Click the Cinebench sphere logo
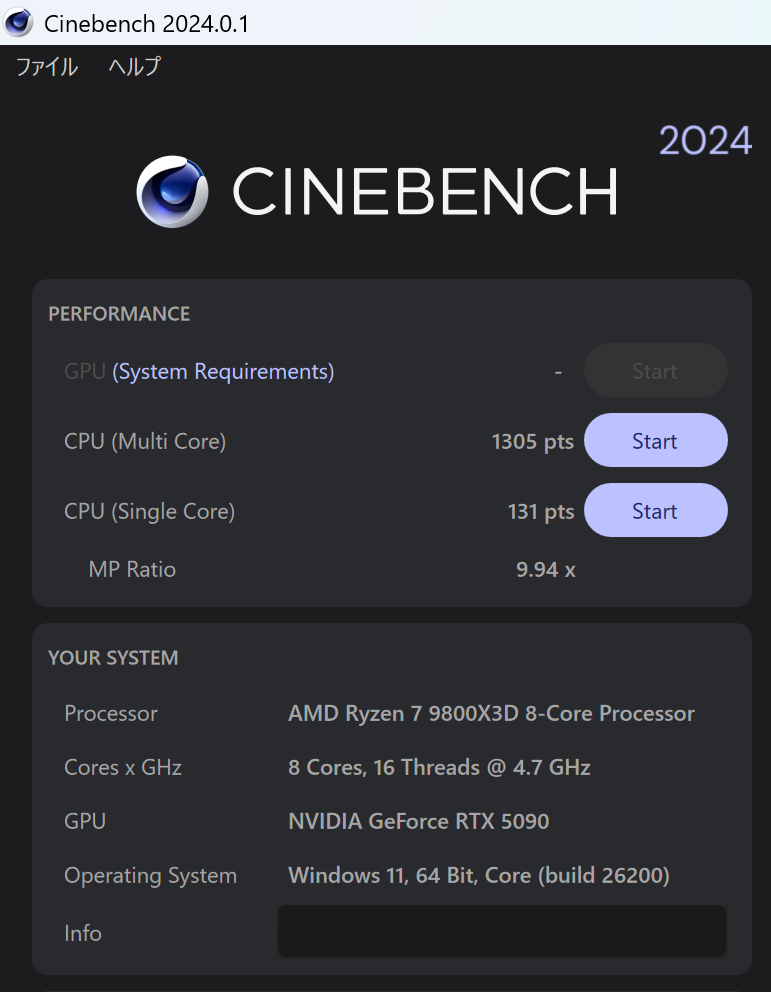The height and width of the screenshot is (992, 771). point(172,192)
